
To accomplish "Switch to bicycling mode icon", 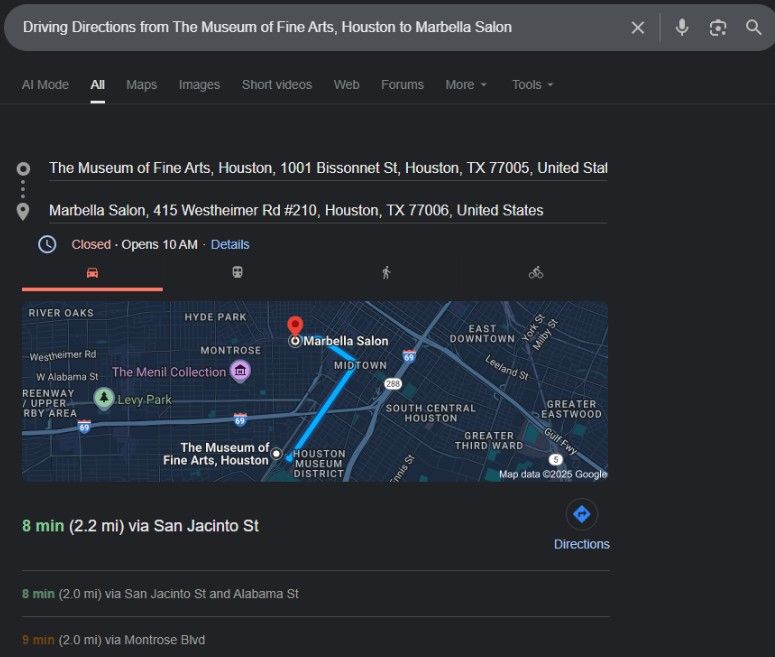I will [536, 272].
